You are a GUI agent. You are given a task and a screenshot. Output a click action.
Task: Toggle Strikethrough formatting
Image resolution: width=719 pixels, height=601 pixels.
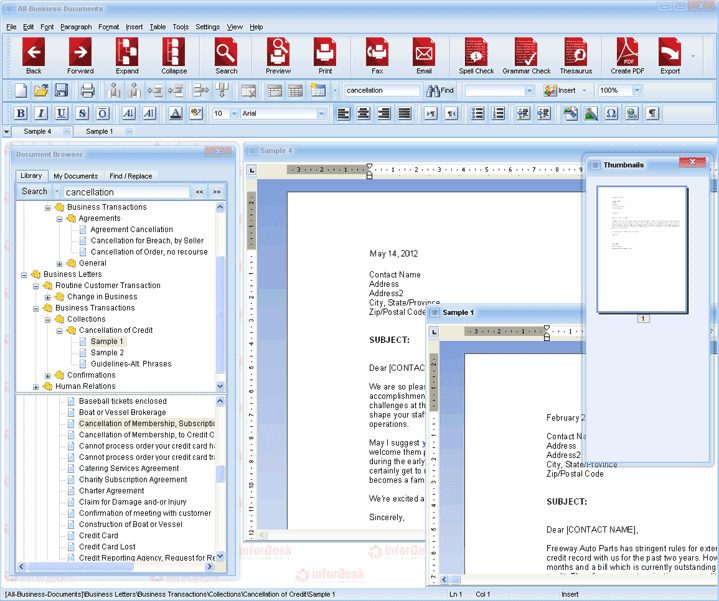(x=82, y=113)
